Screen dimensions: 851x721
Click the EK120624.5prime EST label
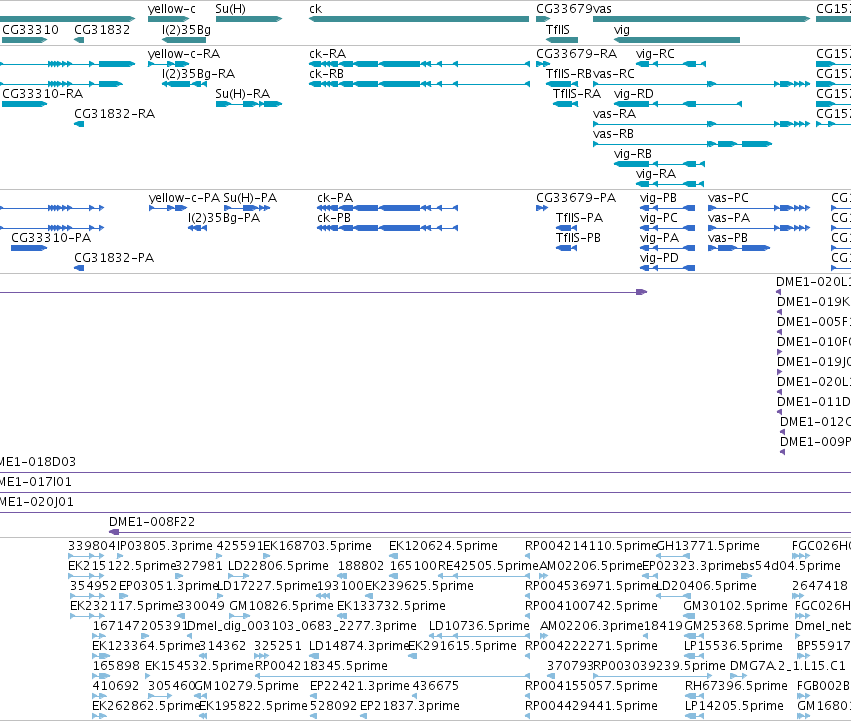click(443, 546)
